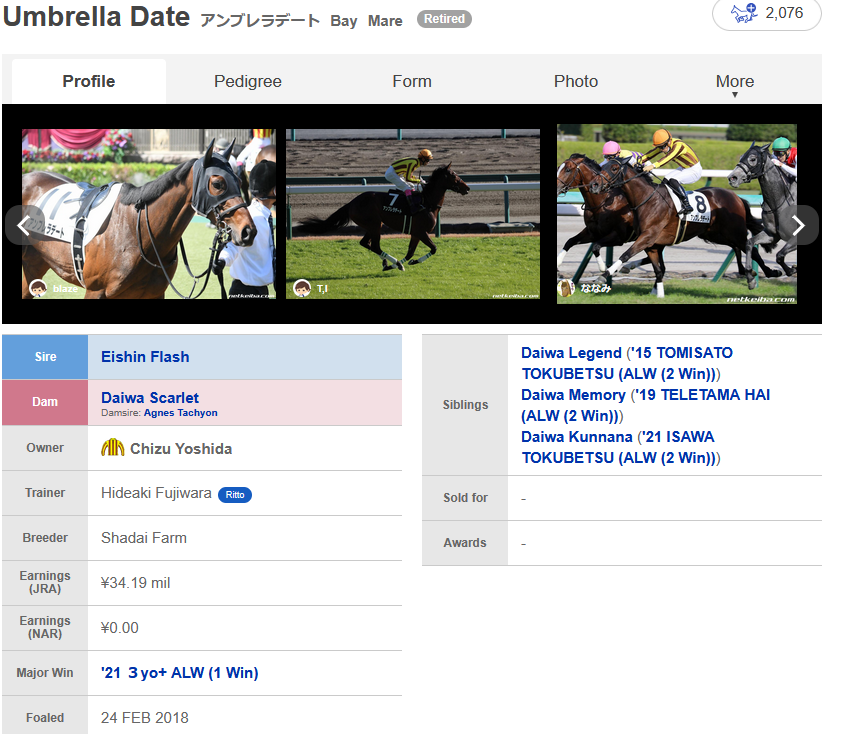Open '19 TELETAMA HAI race link
This screenshot has width=844, height=734.
tap(645, 405)
